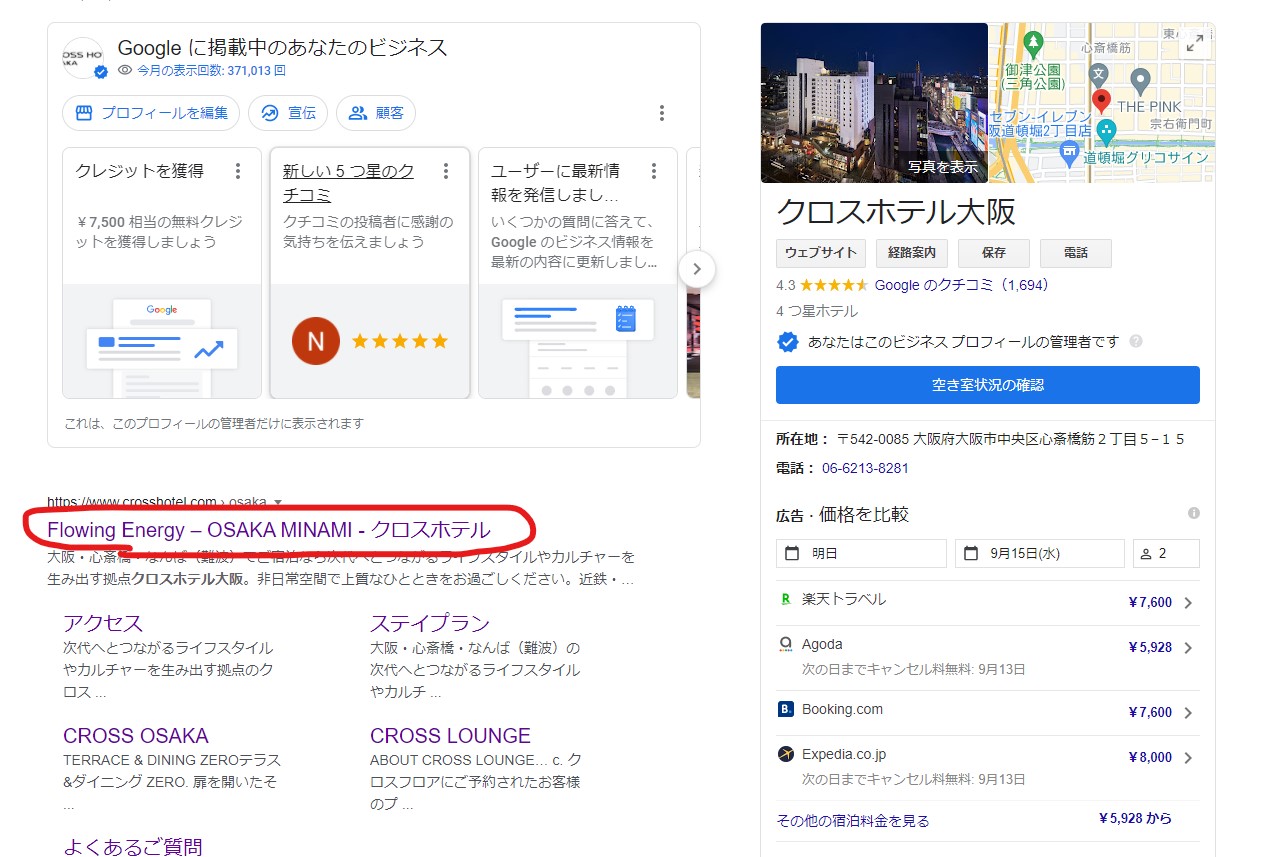Click Agoda price ¥5,928
The height and width of the screenshot is (857, 1276).
pos(1150,648)
